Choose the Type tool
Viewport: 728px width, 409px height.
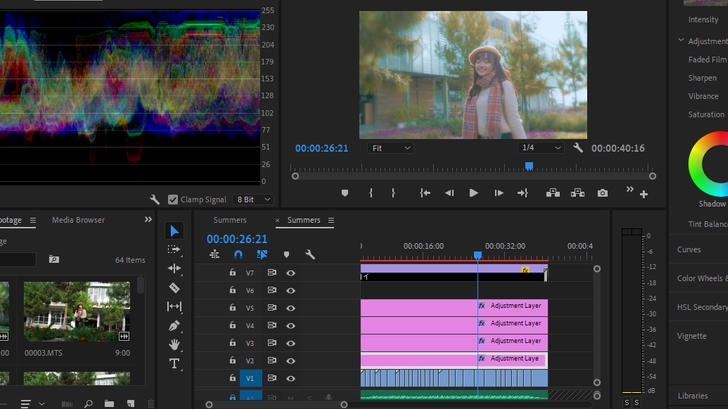pyautogui.click(x=174, y=363)
